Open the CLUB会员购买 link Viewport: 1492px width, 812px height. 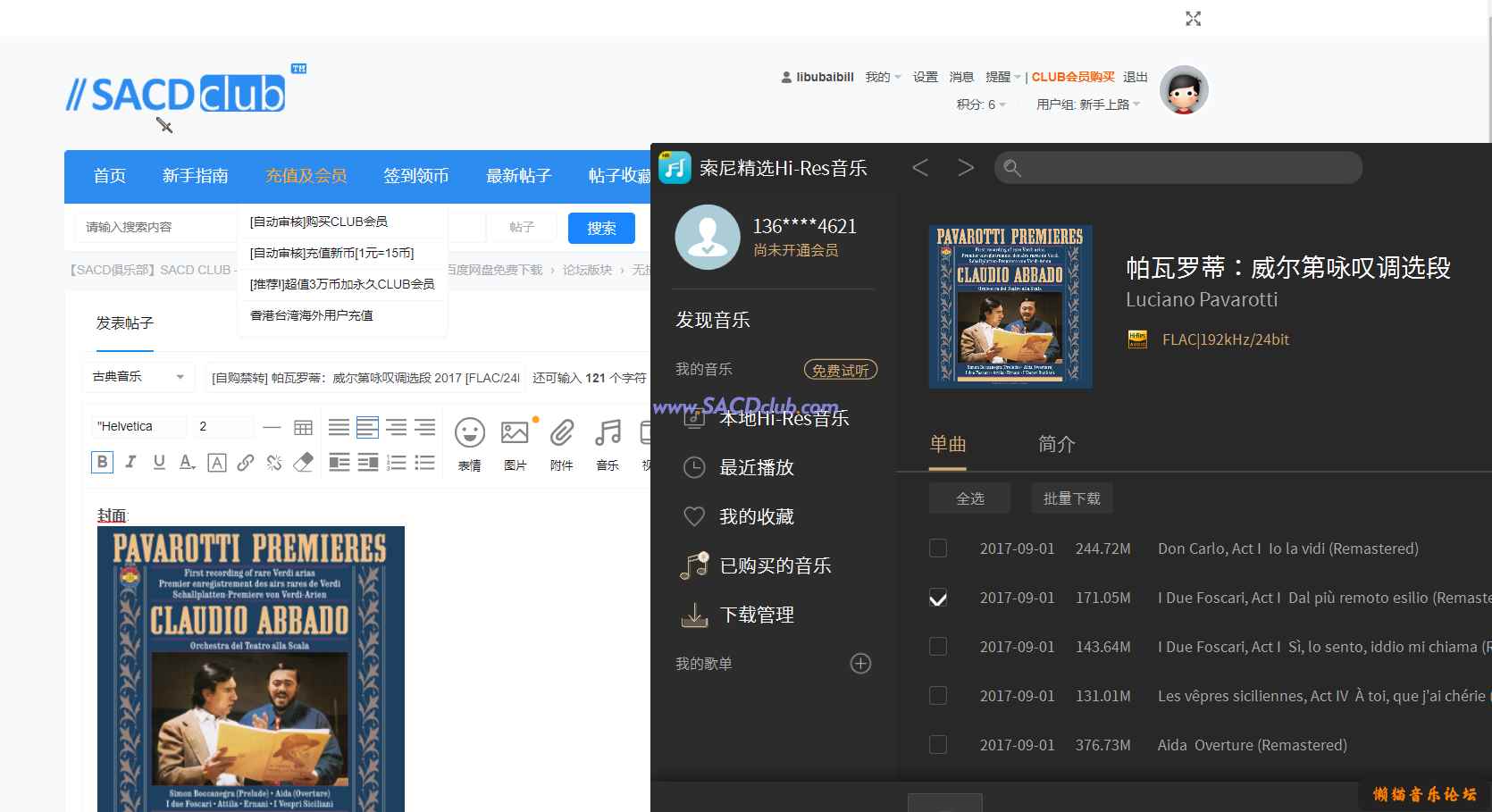tap(1073, 77)
